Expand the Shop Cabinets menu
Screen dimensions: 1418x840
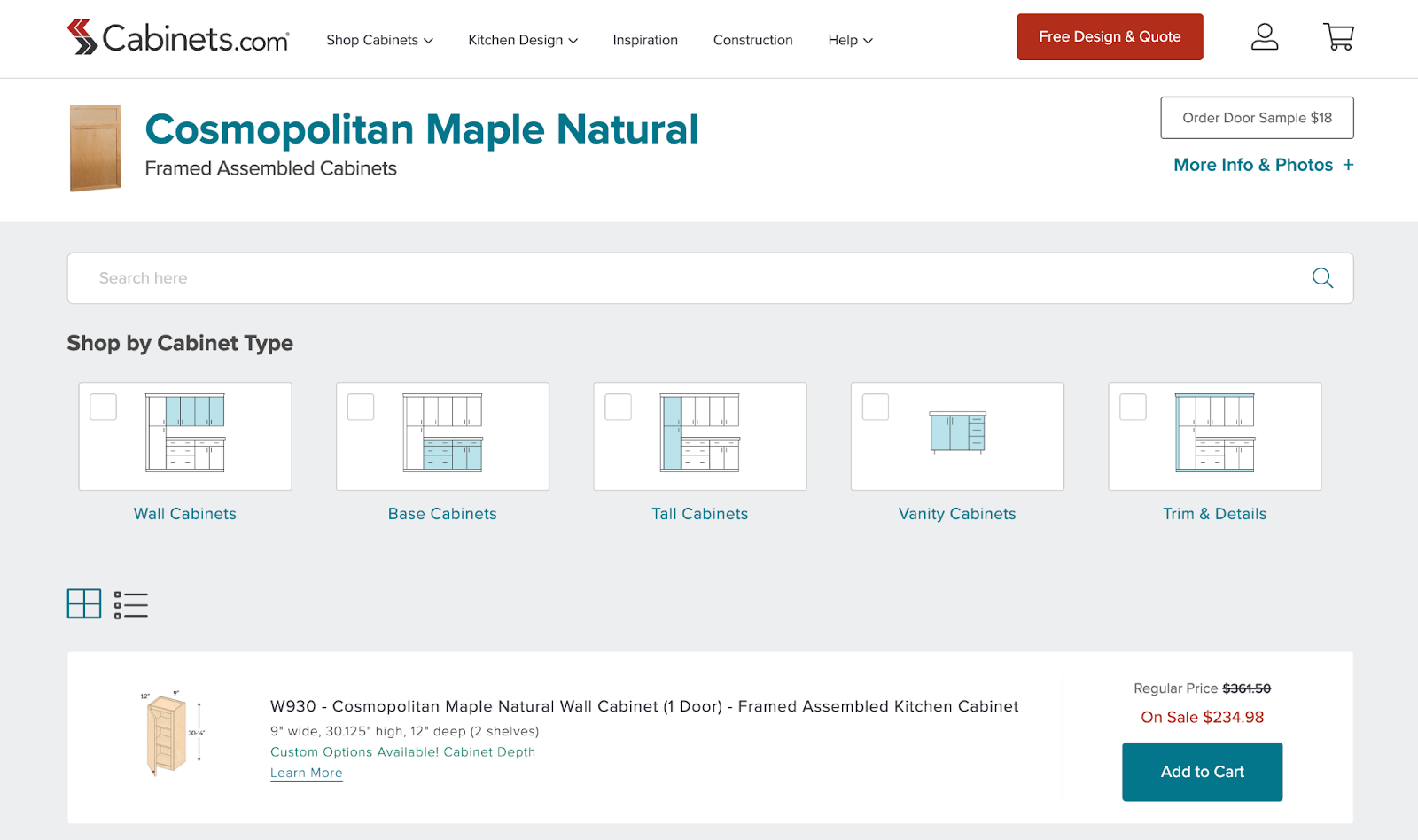(x=379, y=40)
